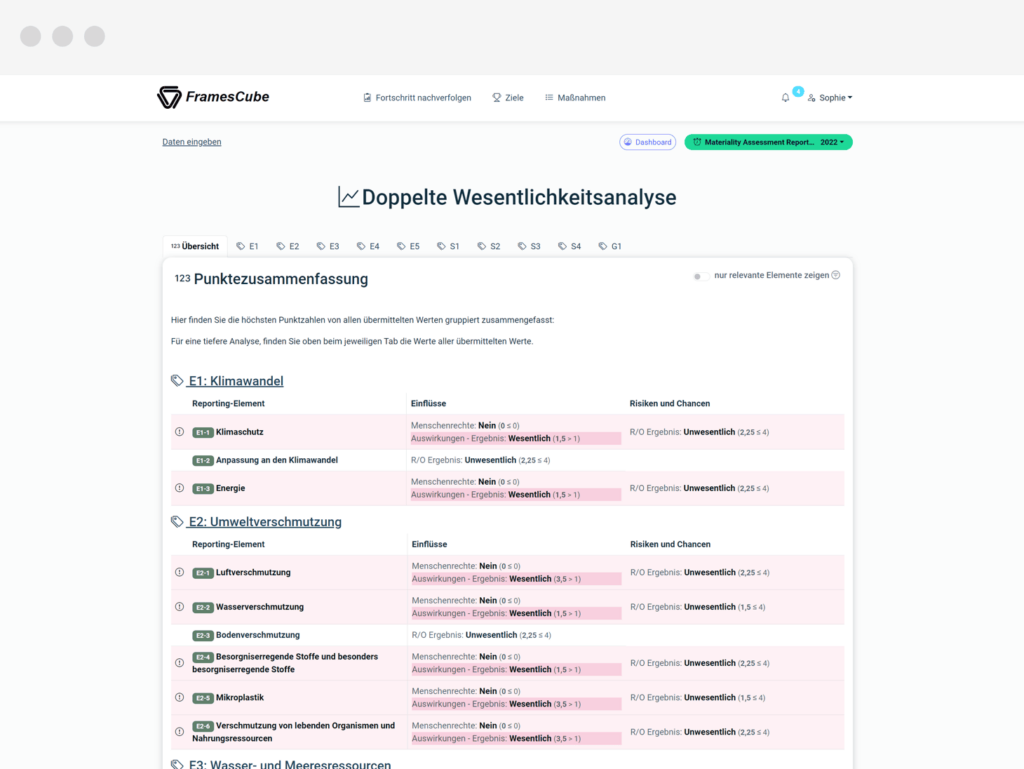Click the chart icon beside the page title
Screen dimensions: 1024x769
[x=348, y=197]
